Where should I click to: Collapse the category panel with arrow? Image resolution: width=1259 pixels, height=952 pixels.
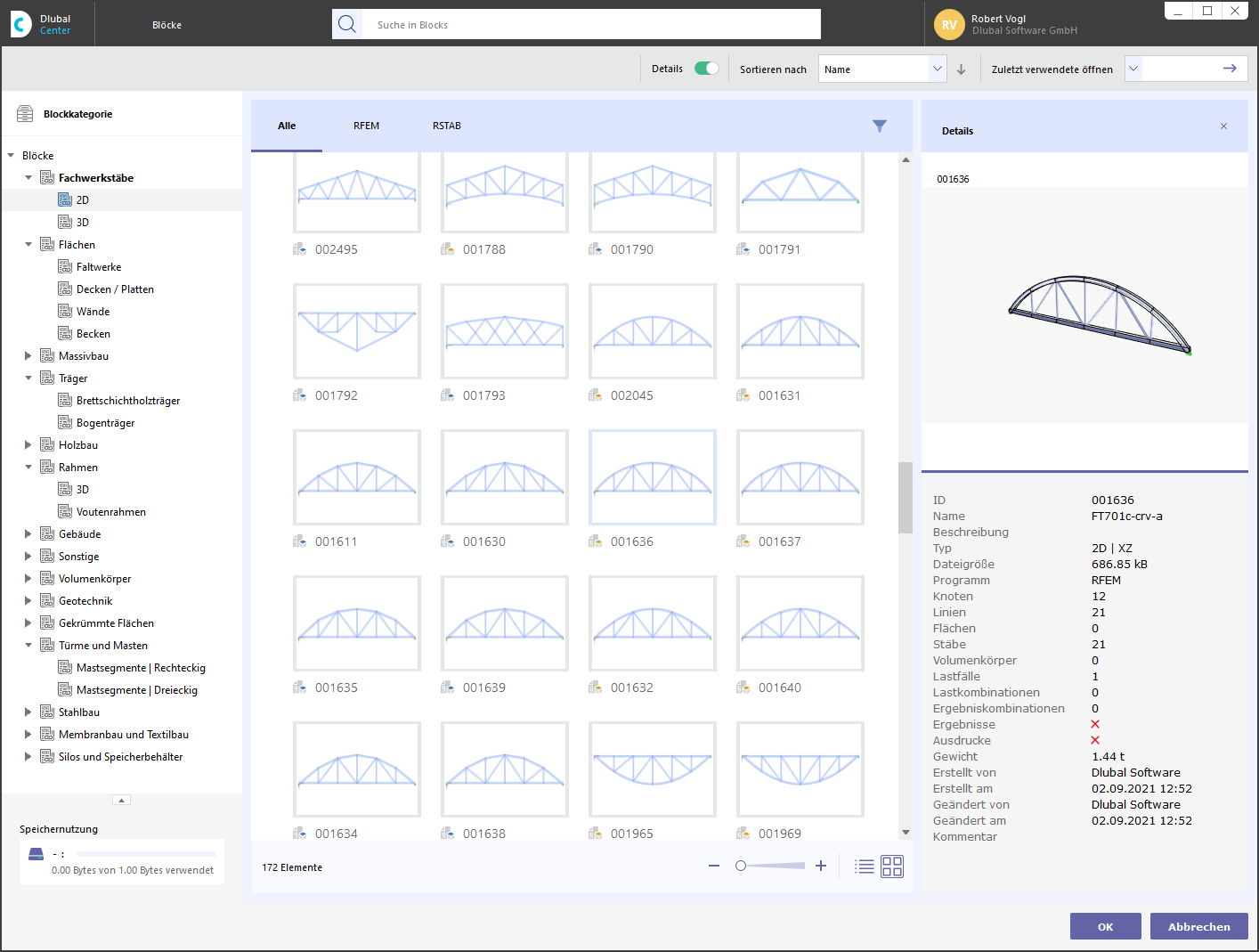[x=122, y=800]
